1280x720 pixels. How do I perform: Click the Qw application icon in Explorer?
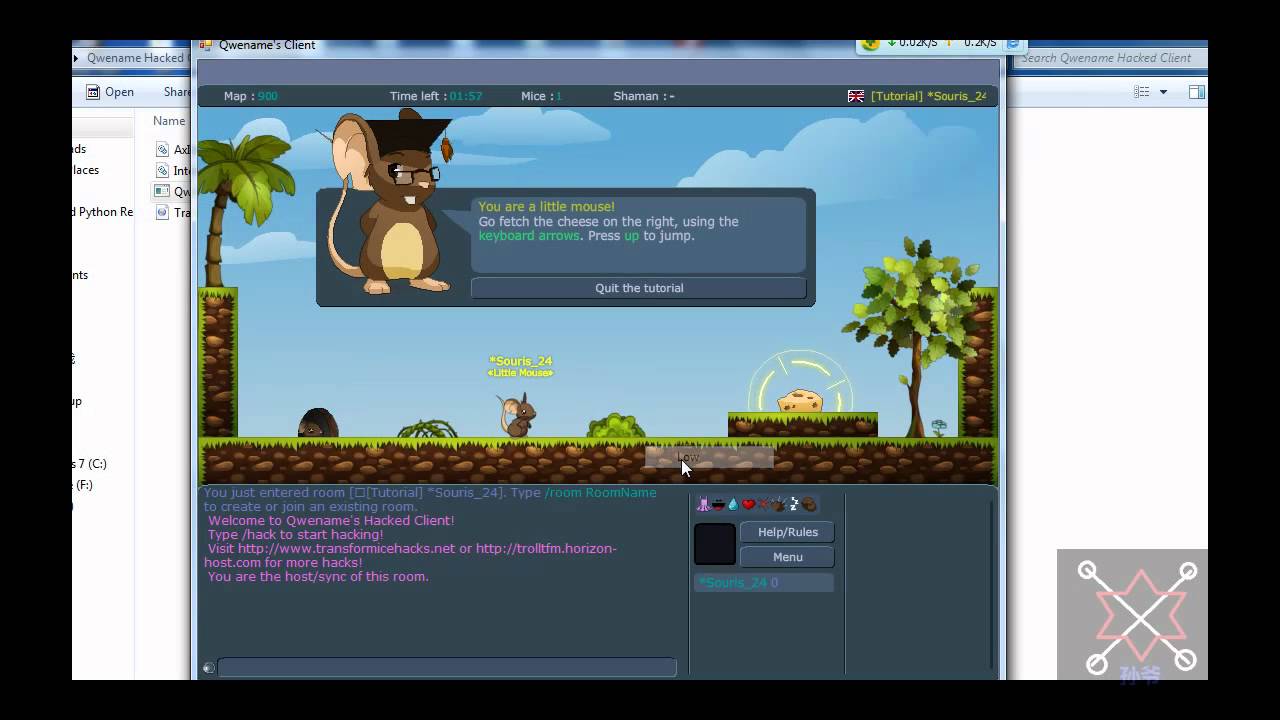tap(162, 191)
